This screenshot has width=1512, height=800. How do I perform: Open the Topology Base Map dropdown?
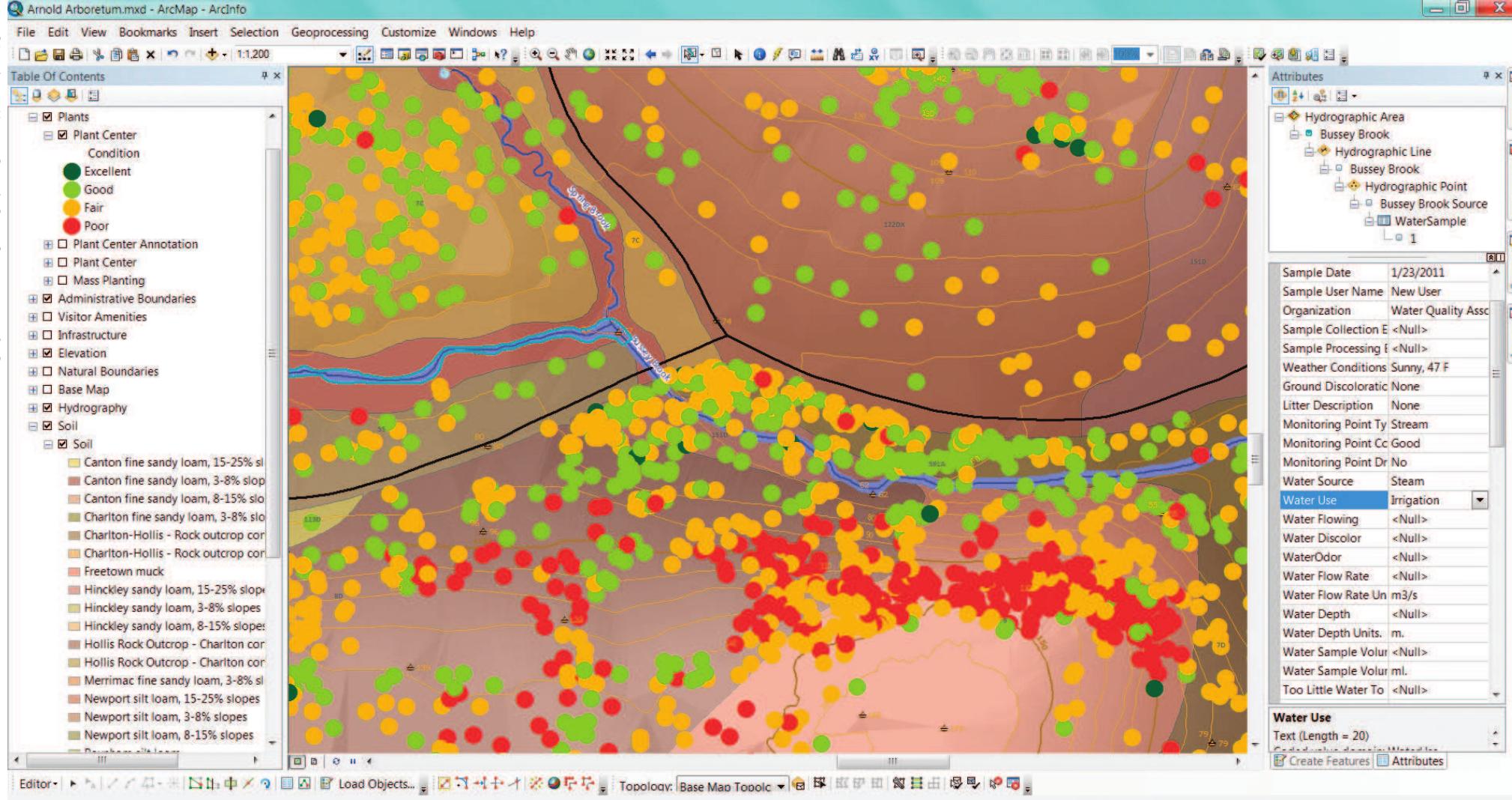(x=781, y=786)
